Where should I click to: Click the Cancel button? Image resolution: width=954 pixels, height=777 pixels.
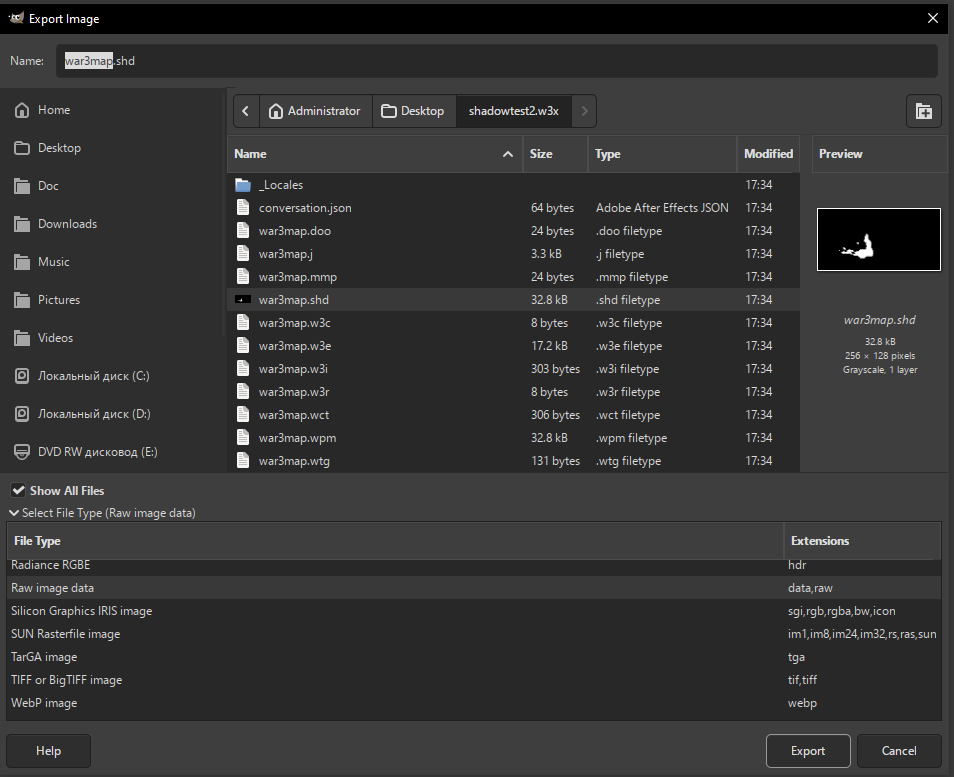(x=899, y=751)
